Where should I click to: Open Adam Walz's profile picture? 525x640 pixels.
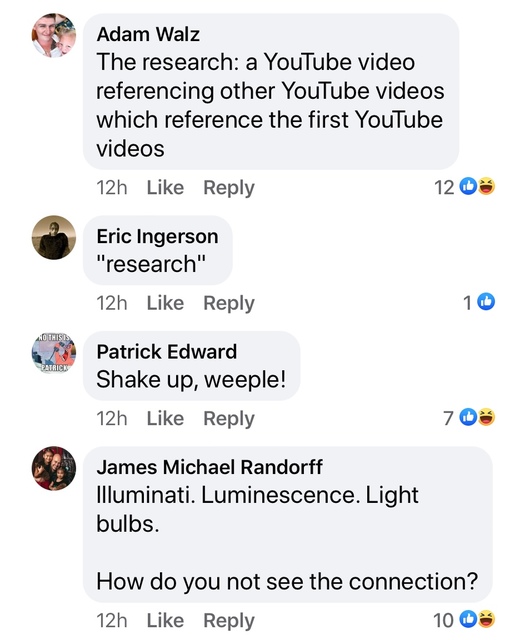54,36
